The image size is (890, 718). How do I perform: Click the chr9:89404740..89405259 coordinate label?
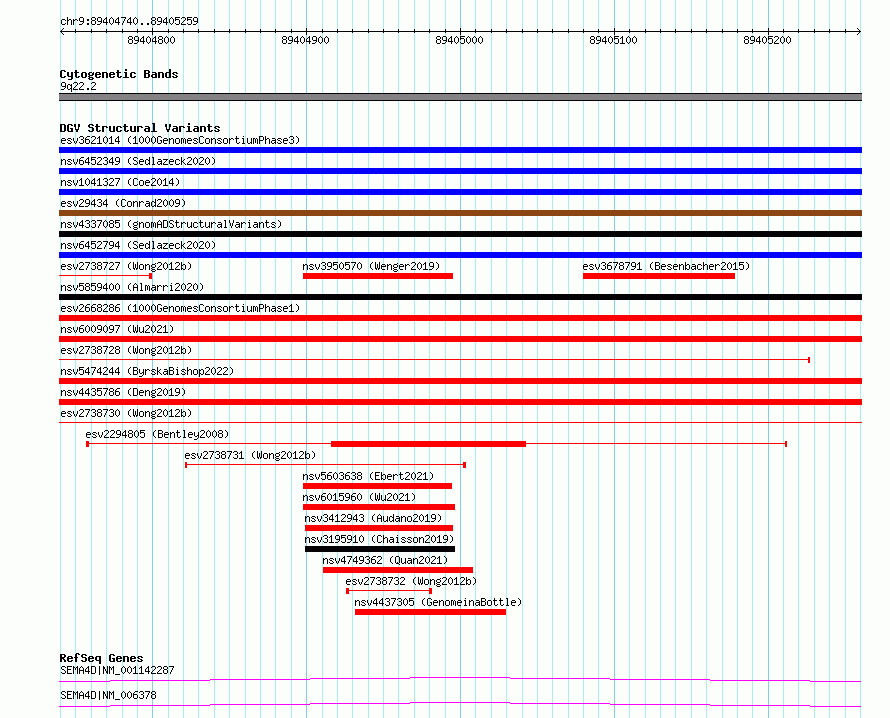(x=129, y=21)
